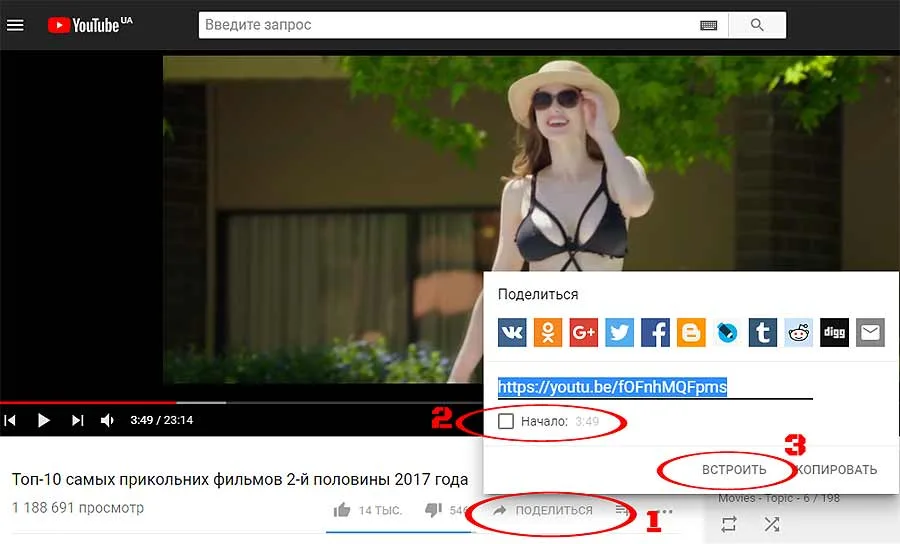Image resolution: width=900 pixels, height=544 pixels.
Task: Toggle playlist loop icon
Action: coord(729,523)
